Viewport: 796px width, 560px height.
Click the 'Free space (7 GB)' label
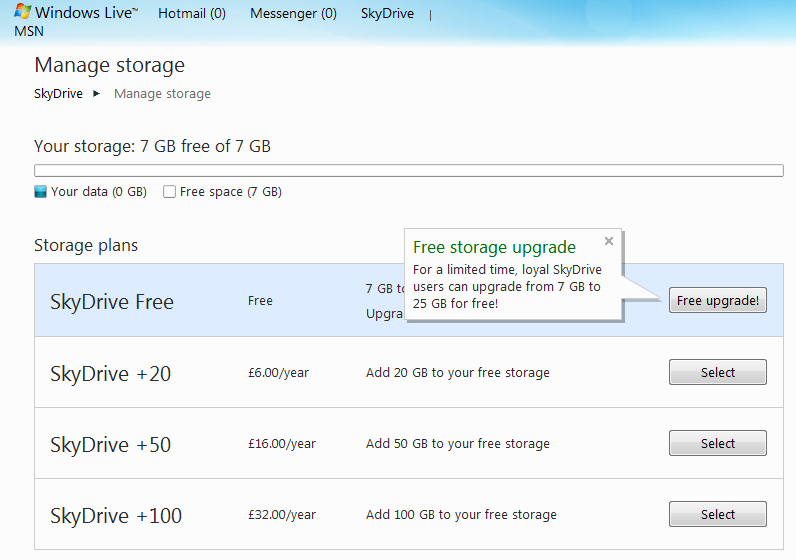pos(230,192)
